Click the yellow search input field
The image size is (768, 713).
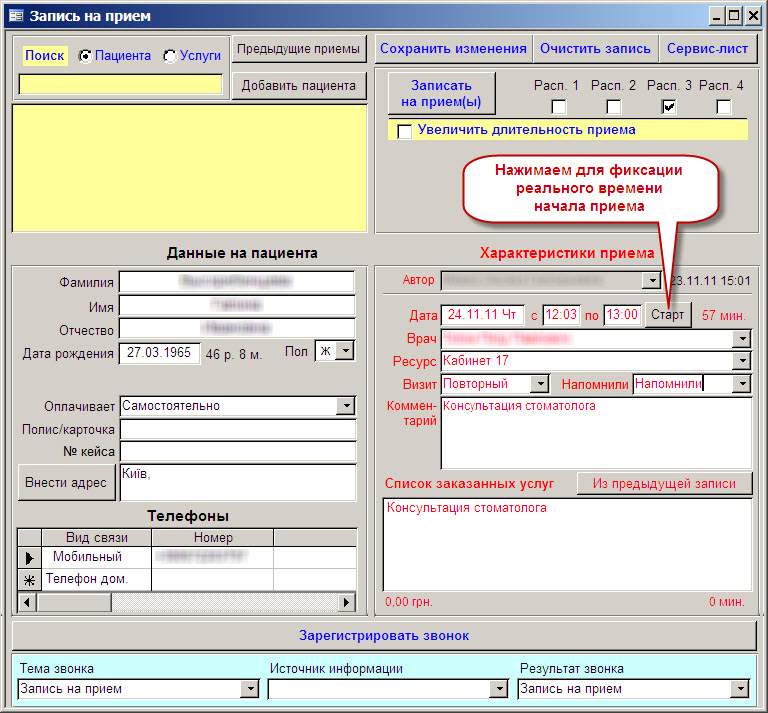tap(120, 84)
